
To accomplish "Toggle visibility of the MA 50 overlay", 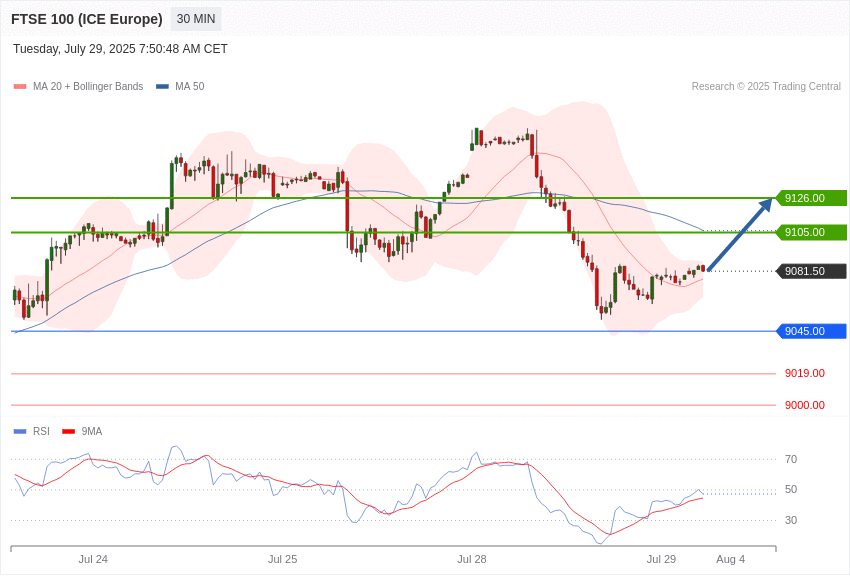I will [x=165, y=86].
